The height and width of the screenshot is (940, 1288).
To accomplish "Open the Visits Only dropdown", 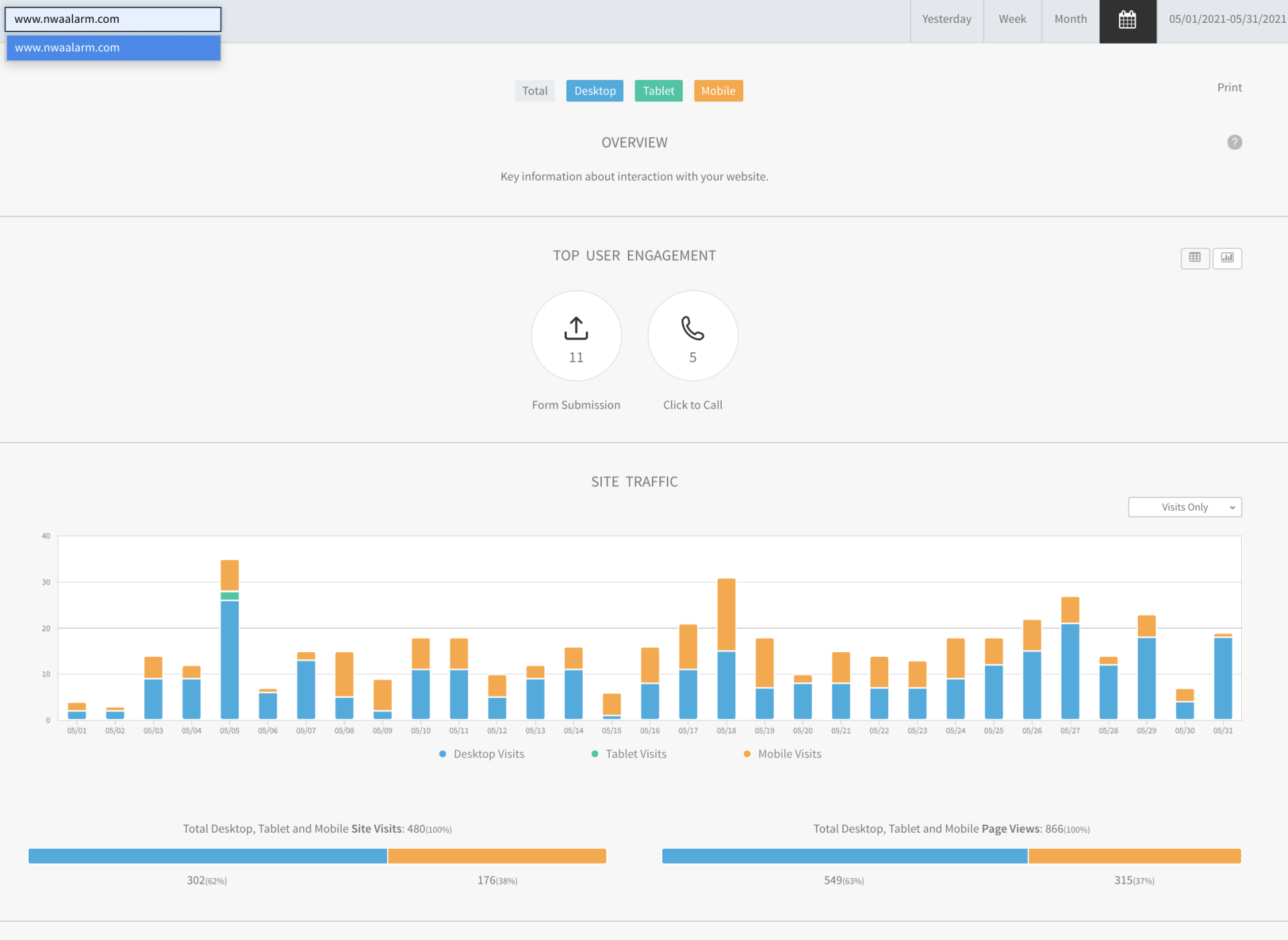I will (1185, 507).
